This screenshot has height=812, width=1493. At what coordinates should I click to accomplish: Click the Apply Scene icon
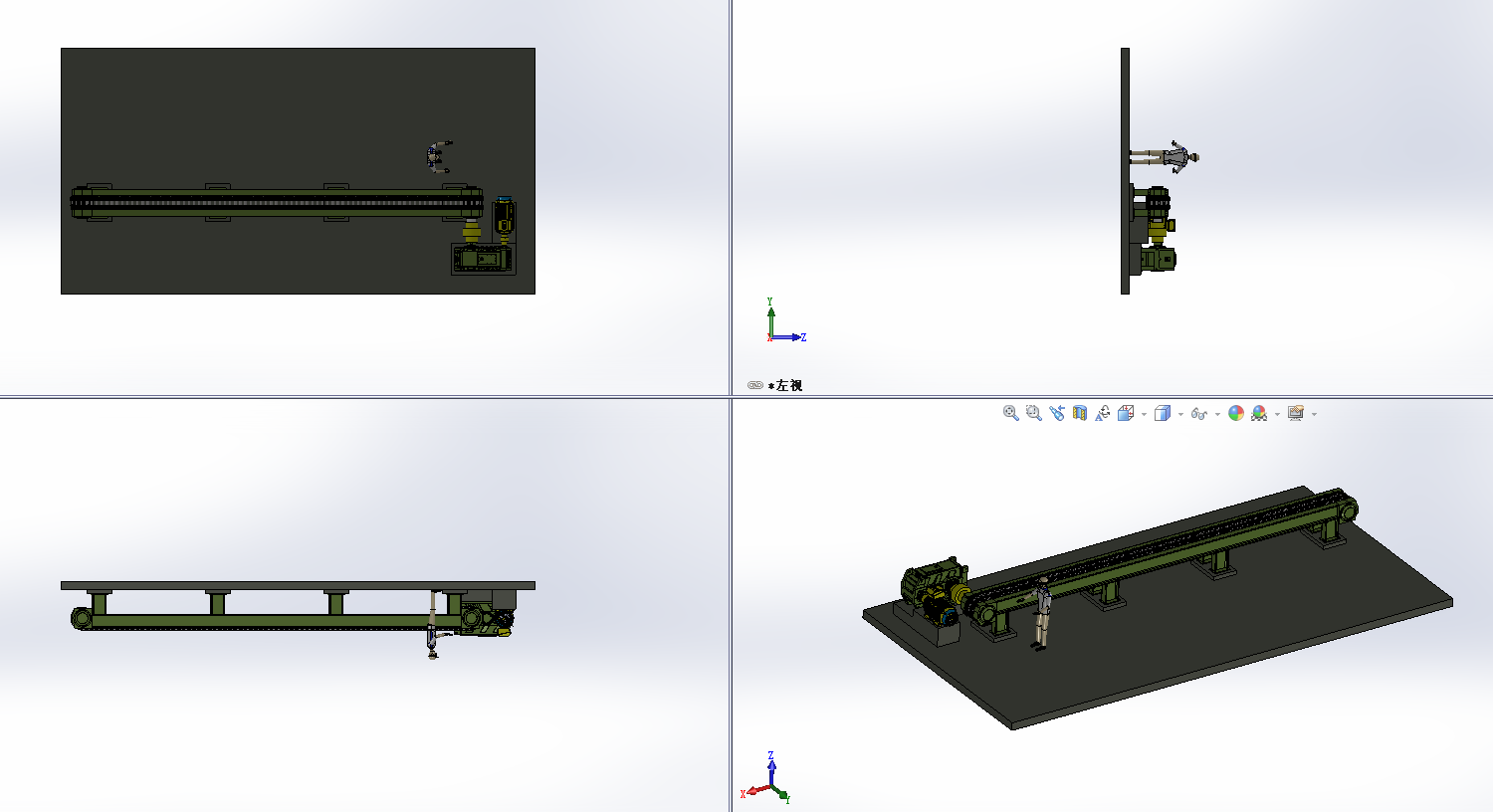[x=1259, y=413]
